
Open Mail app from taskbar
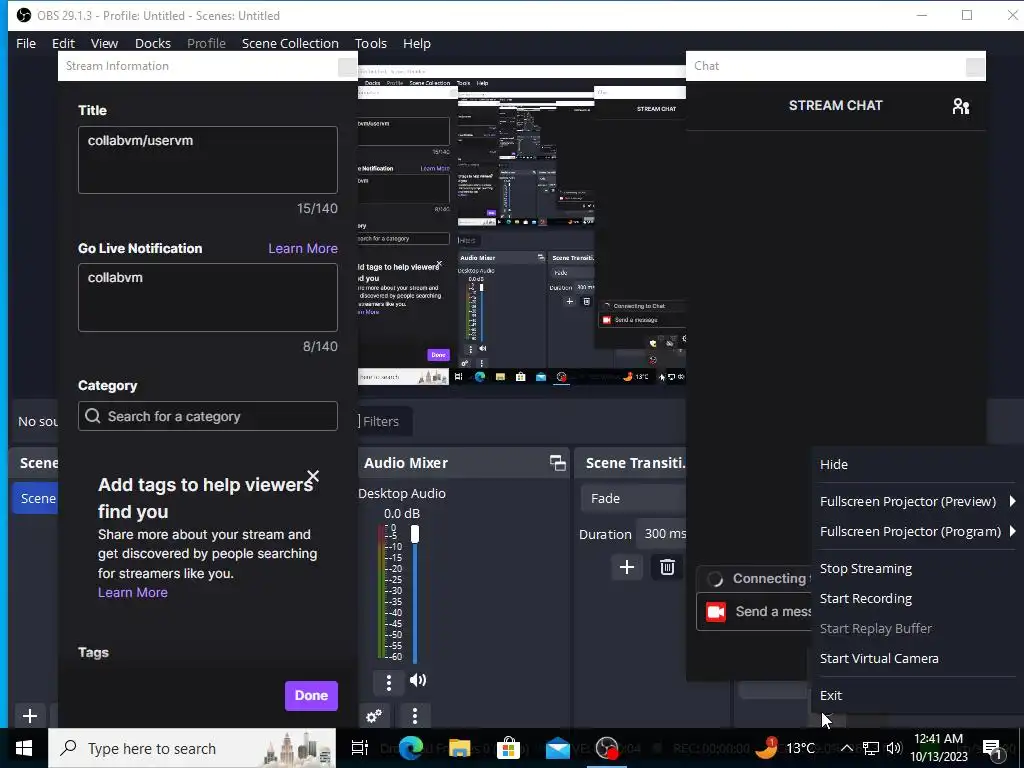pos(558,748)
